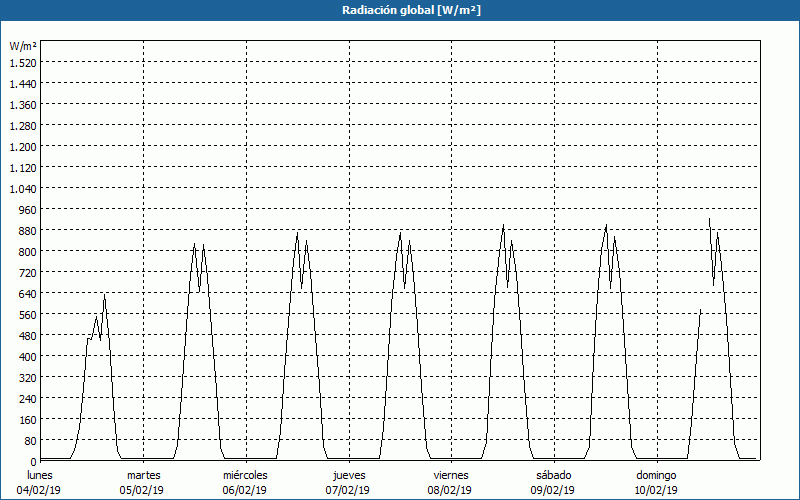The height and width of the screenshot is (500, 800).
Task: Select the 1.200 y-axis value
Action: coord(23,146)
